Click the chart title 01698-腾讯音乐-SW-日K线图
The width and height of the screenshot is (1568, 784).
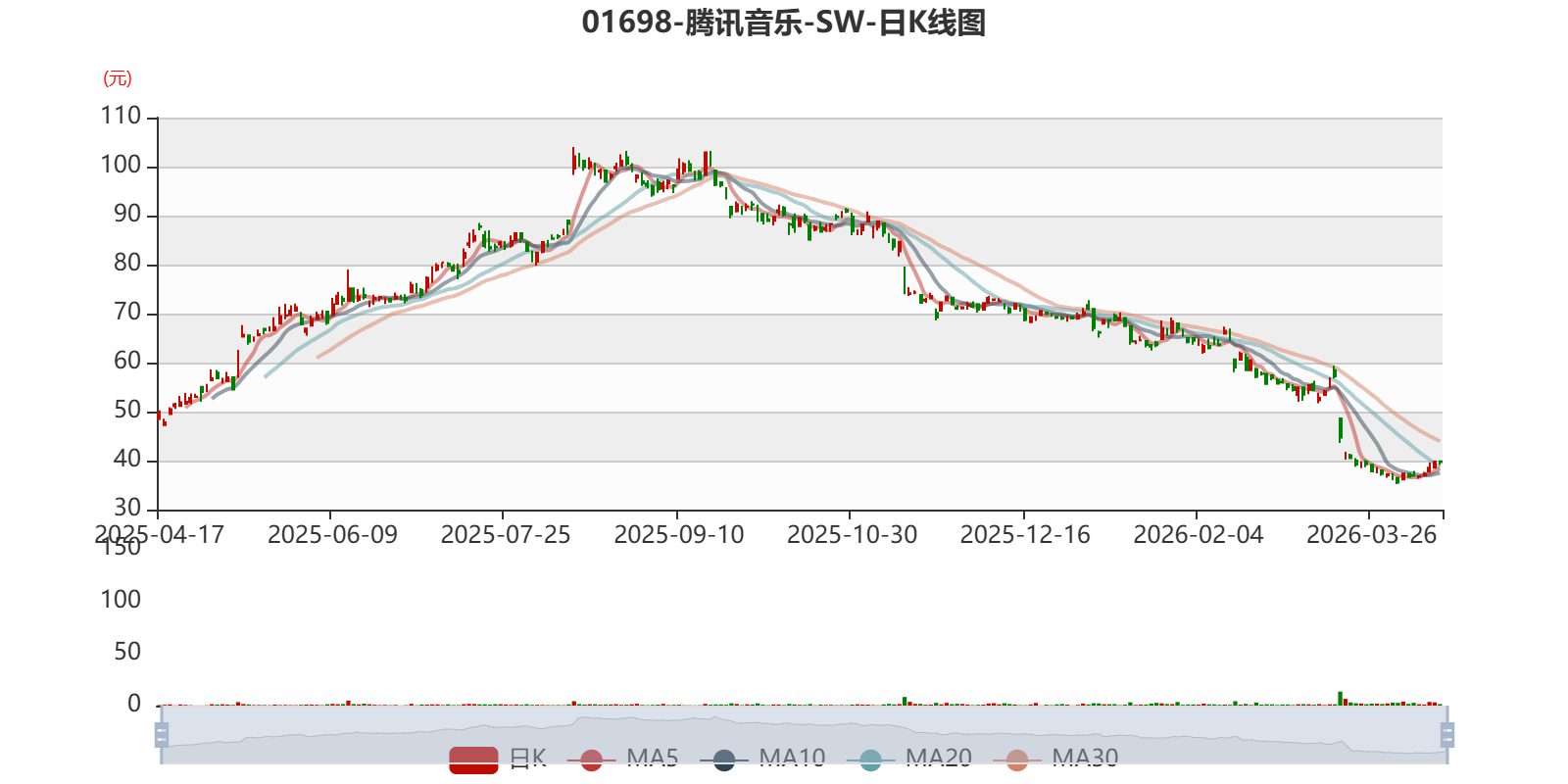click(784, 22)
